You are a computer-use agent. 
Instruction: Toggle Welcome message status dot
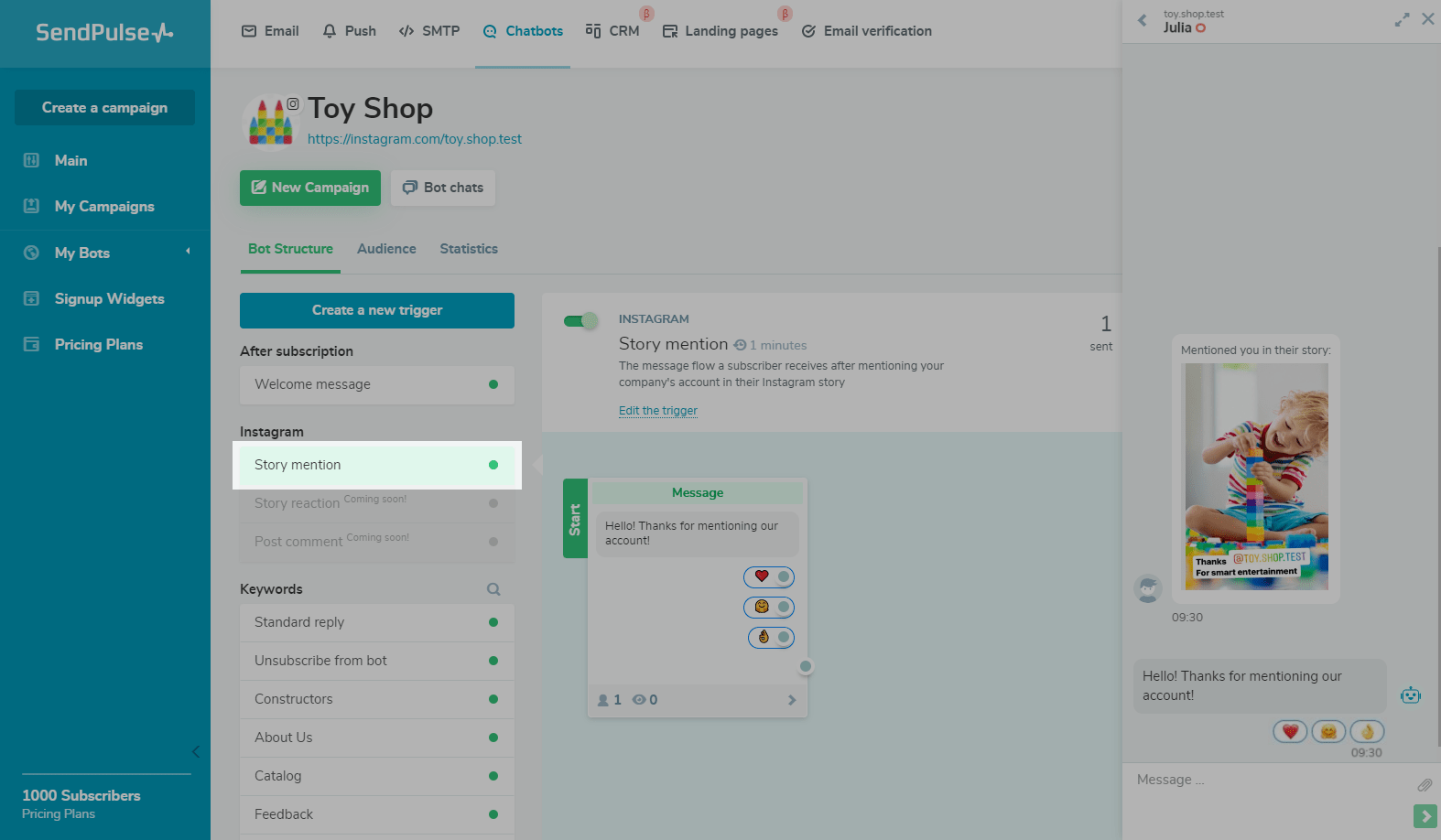[493, 384]
